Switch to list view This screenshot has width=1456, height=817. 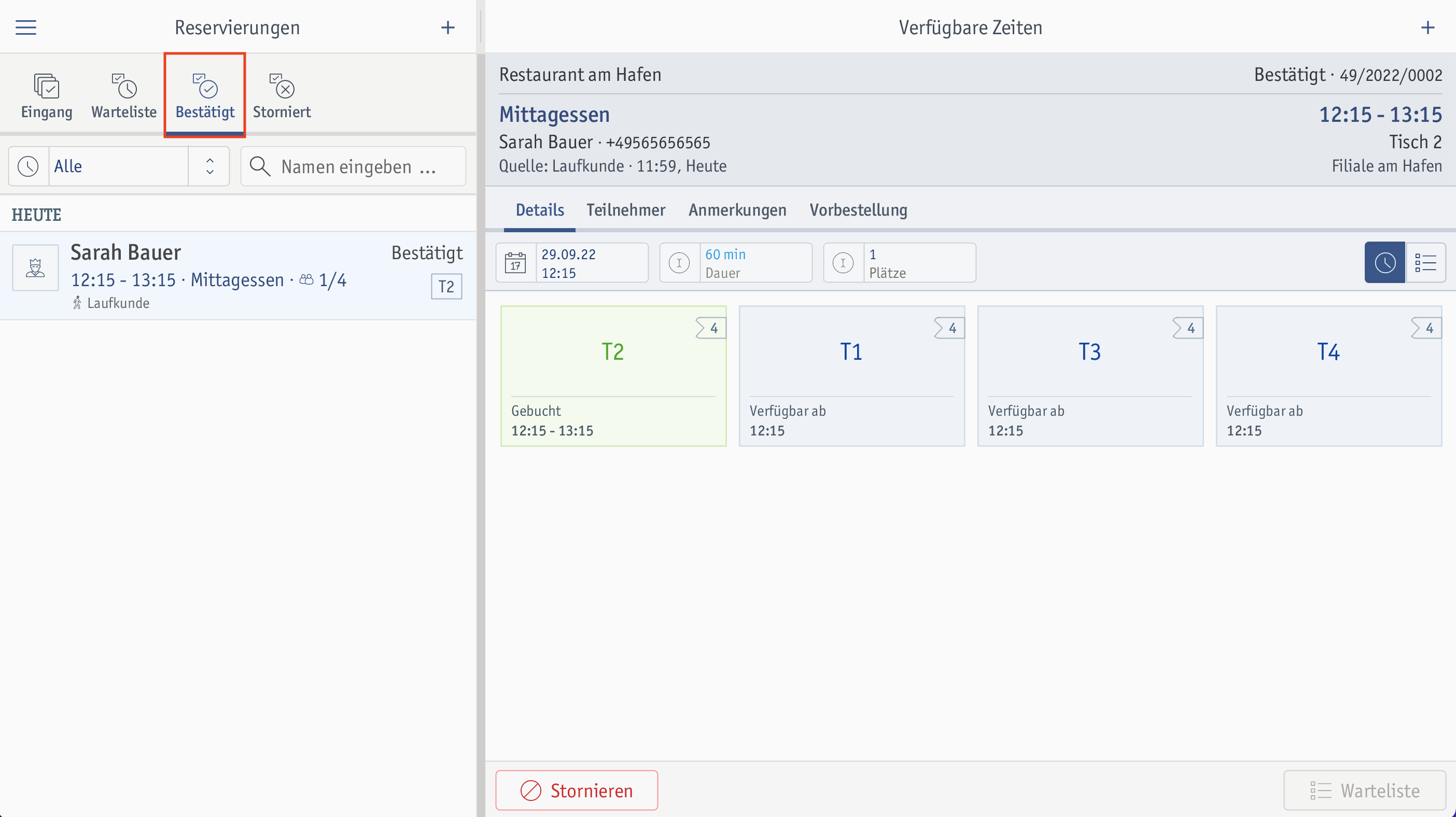pyautogui.click(x=1425, y=263)
